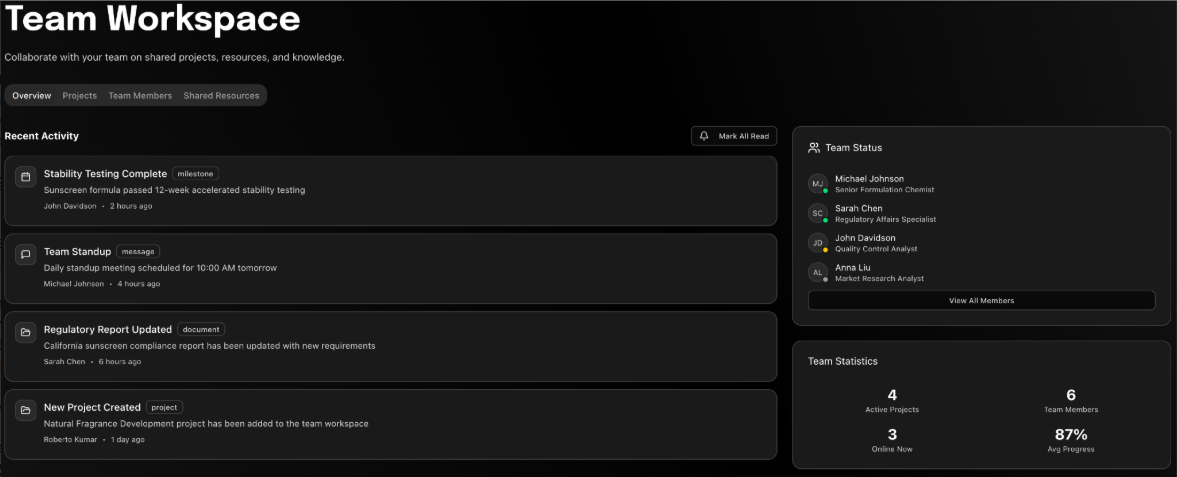Click the document tag badge
This screenshot has width=1177, height=477.
(x=201, y=329)
